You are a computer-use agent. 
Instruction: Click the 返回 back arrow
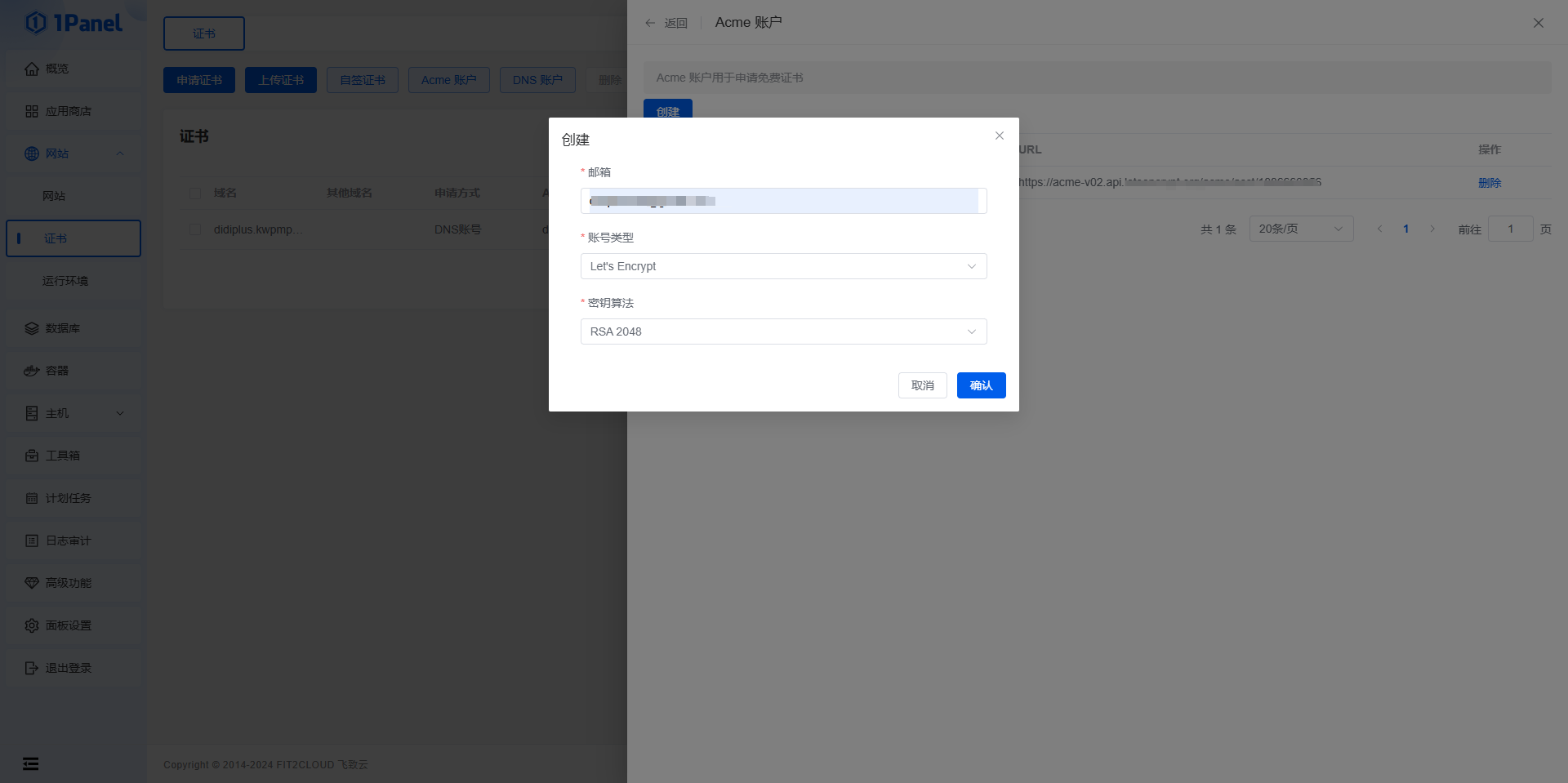pyautogui.click(x=650, y=23)
